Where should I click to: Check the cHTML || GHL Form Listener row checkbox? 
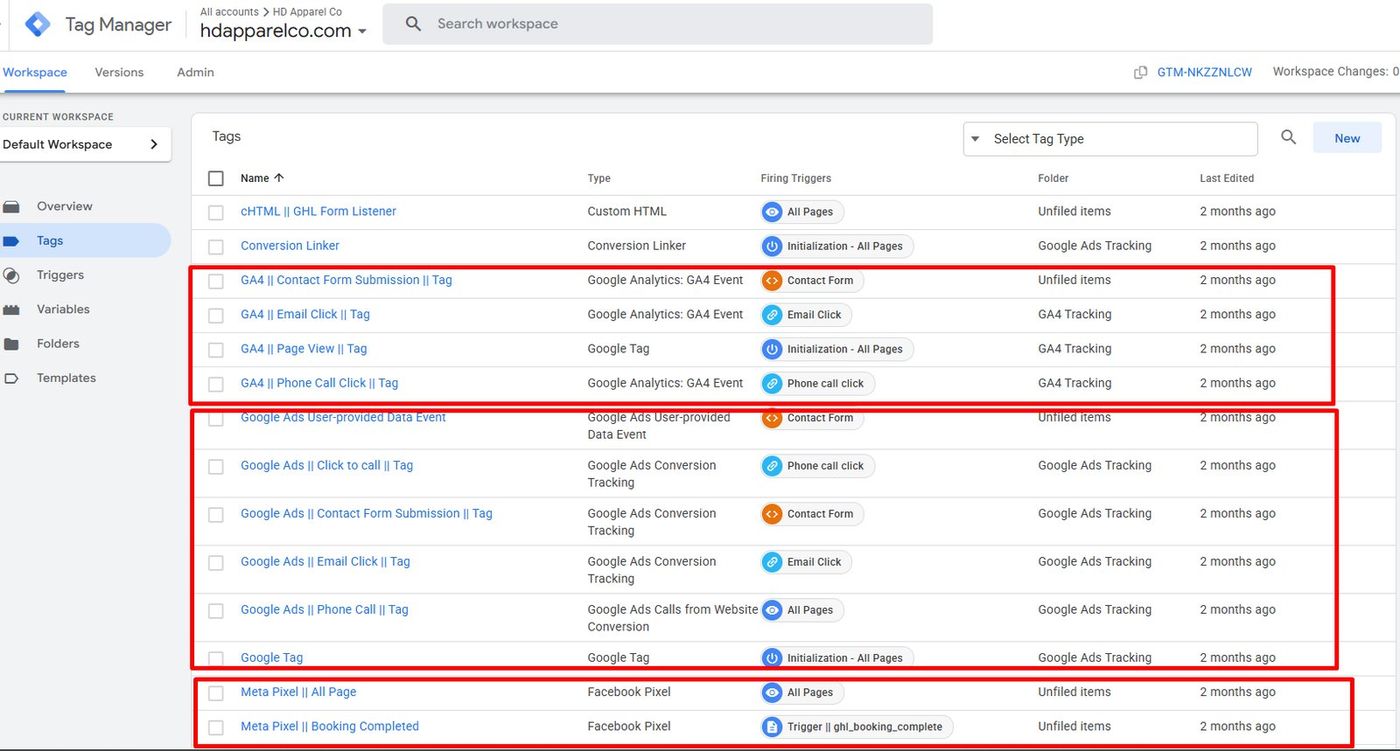coord(216,213)
